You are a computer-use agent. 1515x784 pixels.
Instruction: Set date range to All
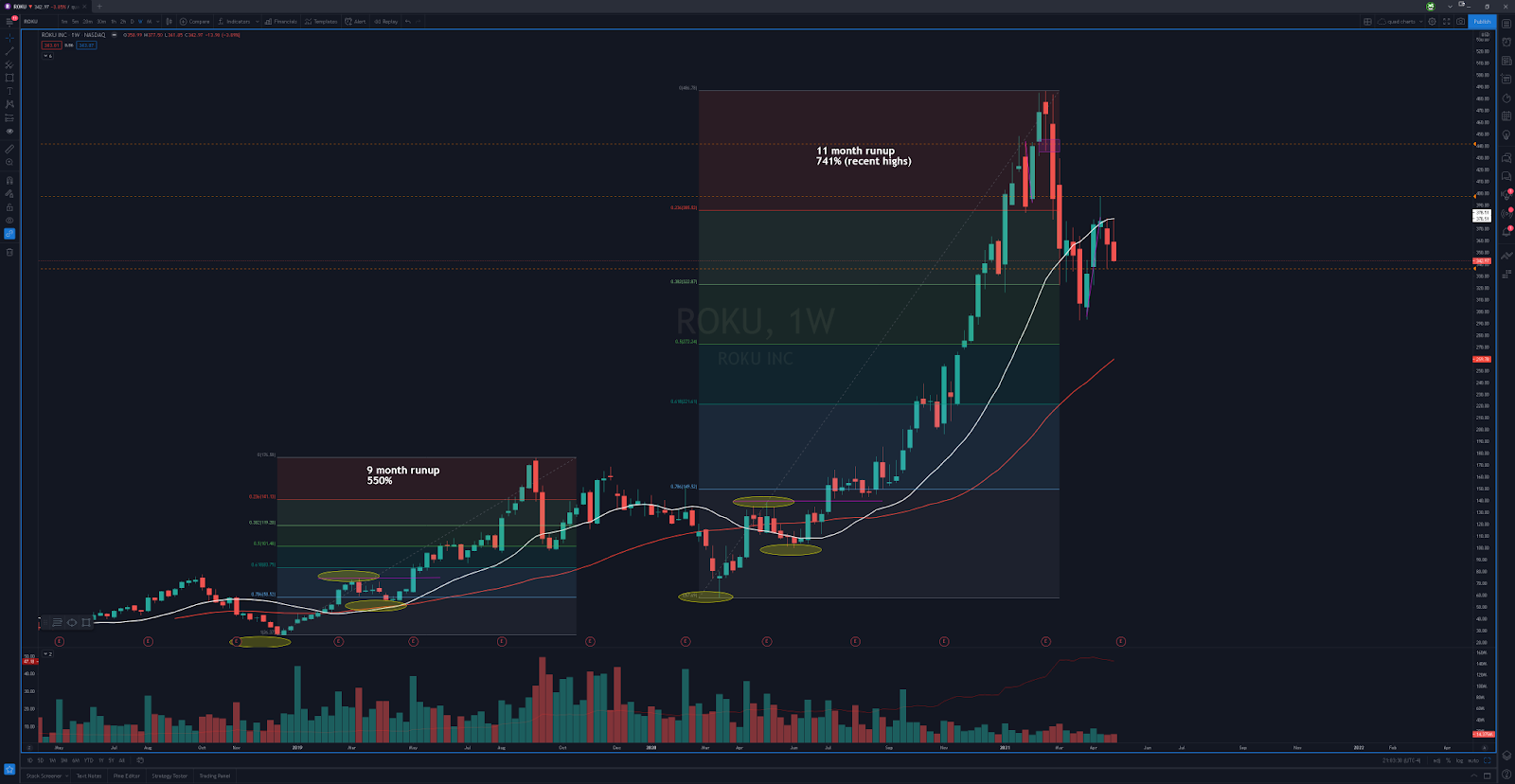(122, 760)
